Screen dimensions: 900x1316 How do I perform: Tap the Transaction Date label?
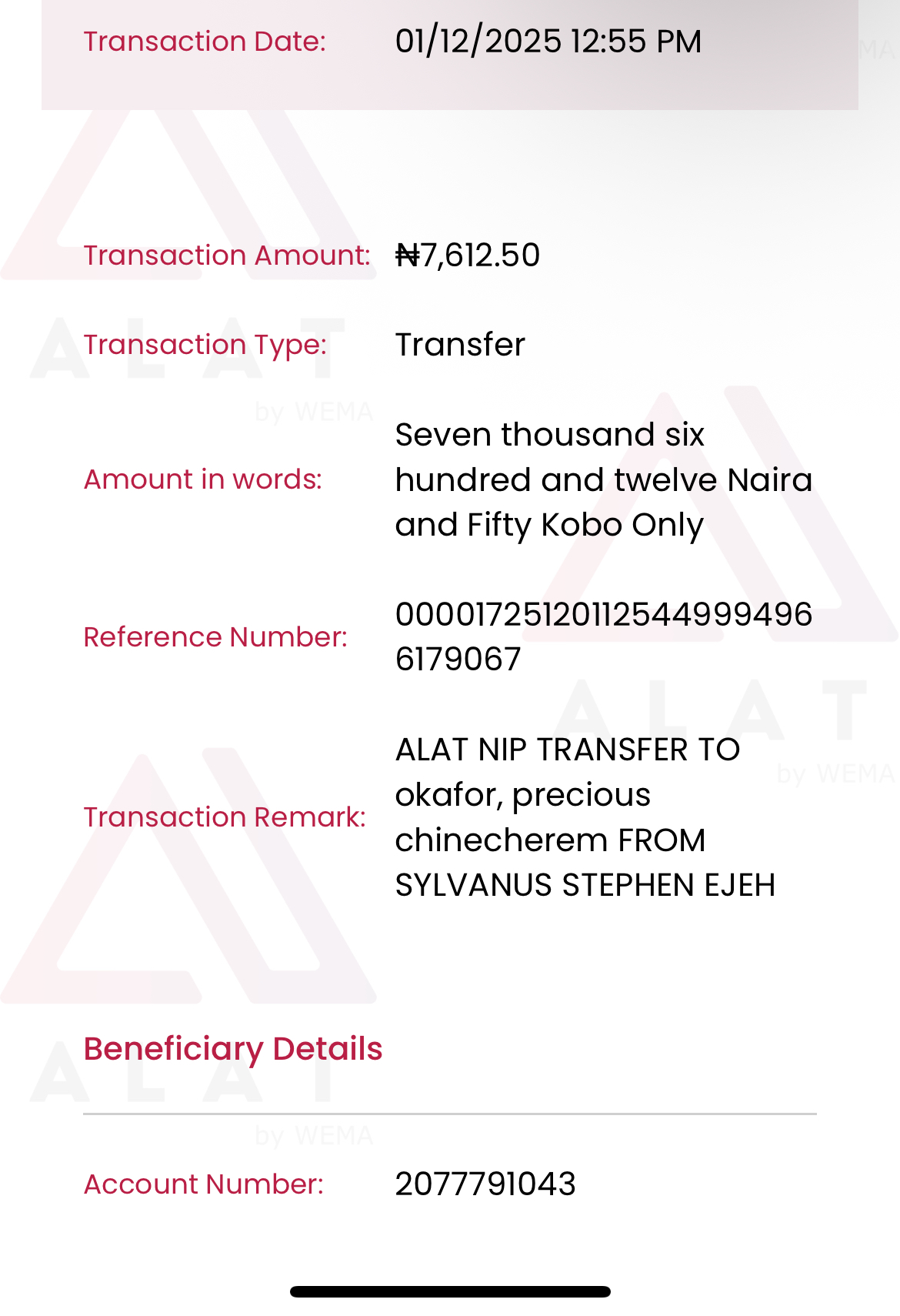[205, 42]
